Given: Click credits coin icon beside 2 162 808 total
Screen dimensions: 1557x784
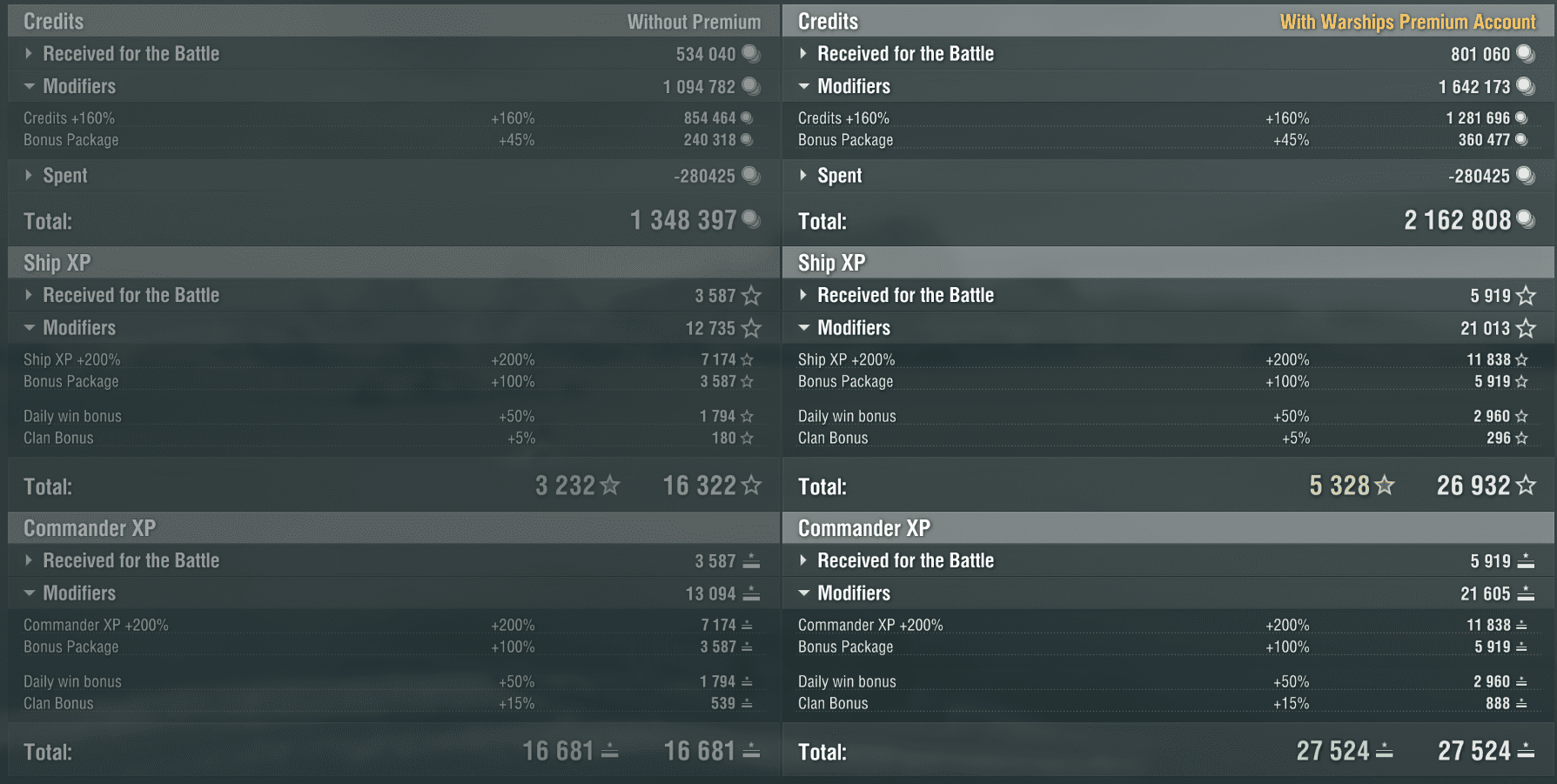Looking at the screenshot, I should point(1526,219).
